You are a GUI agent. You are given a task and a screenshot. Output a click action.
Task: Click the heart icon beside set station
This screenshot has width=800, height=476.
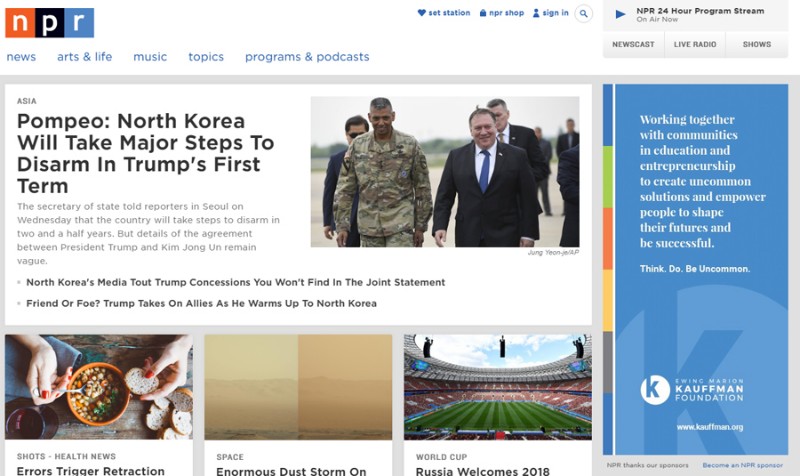pyautogui.click(x=421, y=13)
